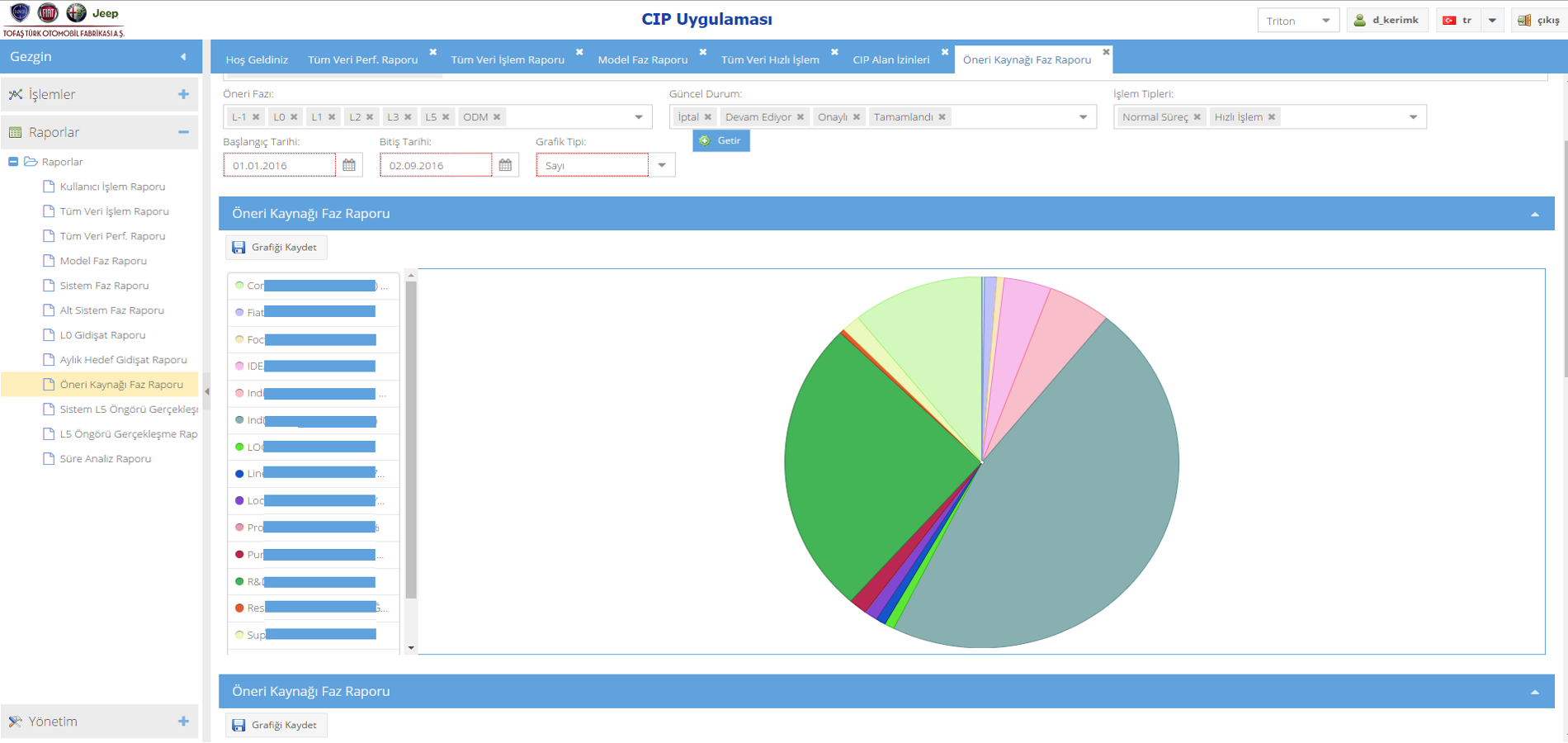This screenshot has width=1568, height=743.
Task: Open İşlem Tipleri dropdown list
Action: point(1413,117)
